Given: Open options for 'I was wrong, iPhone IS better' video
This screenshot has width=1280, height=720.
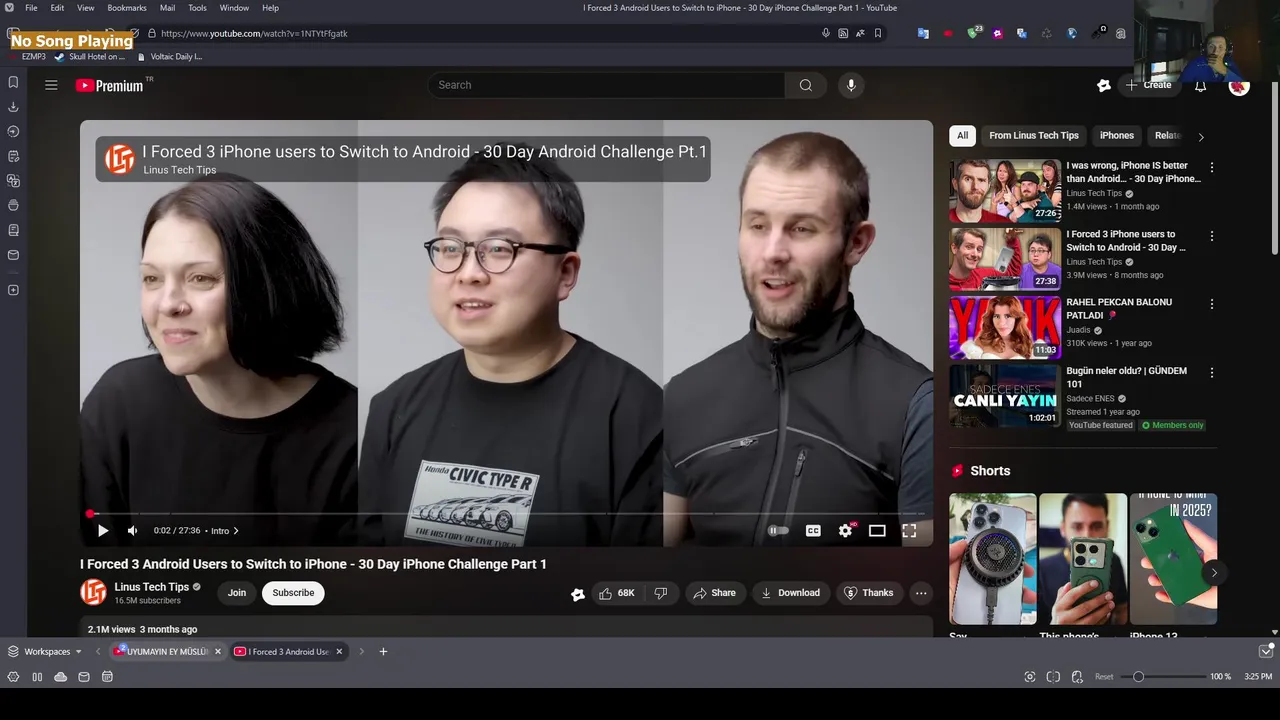Looking at the screenshot, I should coord(1212,167).
